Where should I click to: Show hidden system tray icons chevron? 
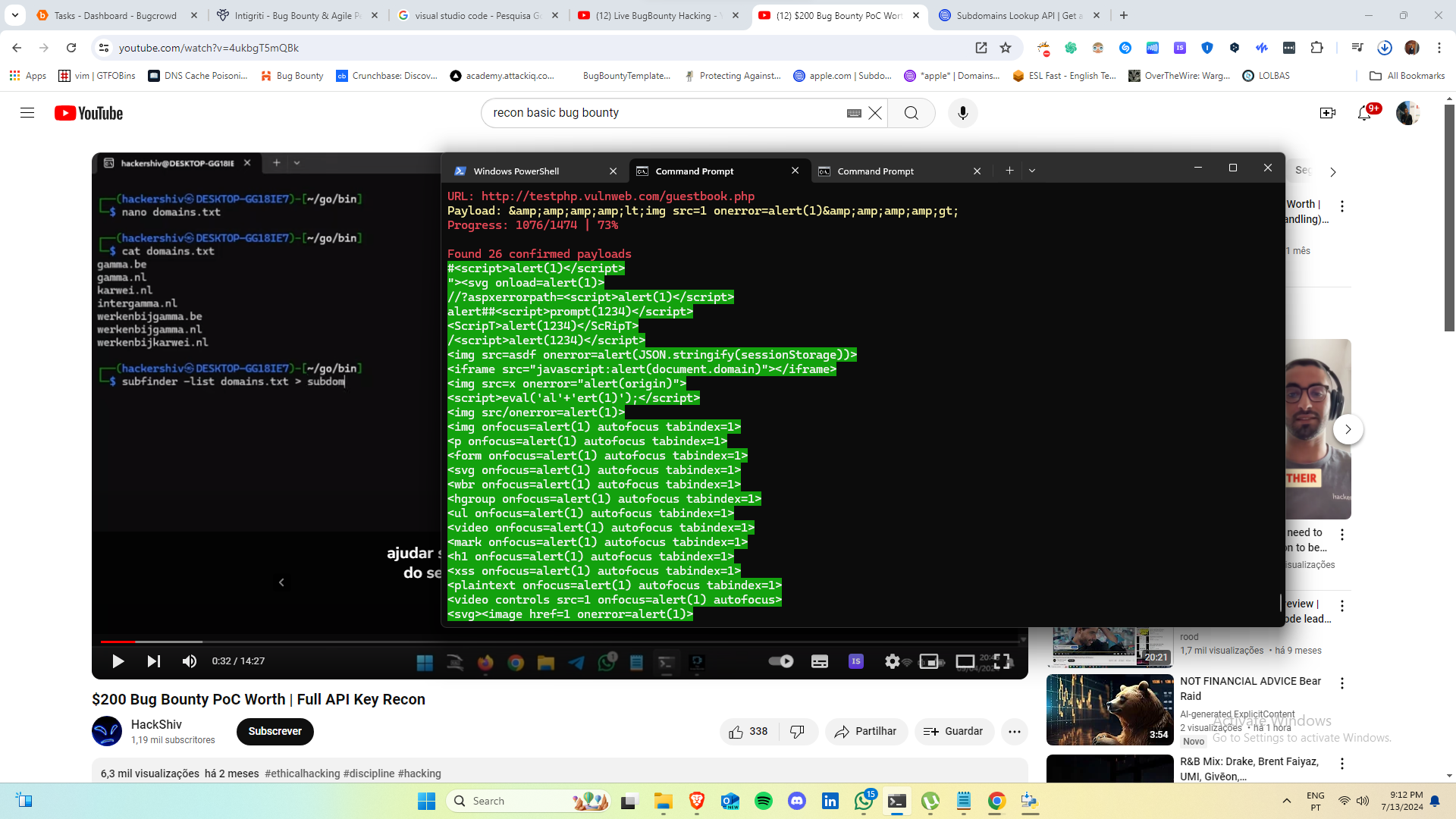click(1286, 801)
